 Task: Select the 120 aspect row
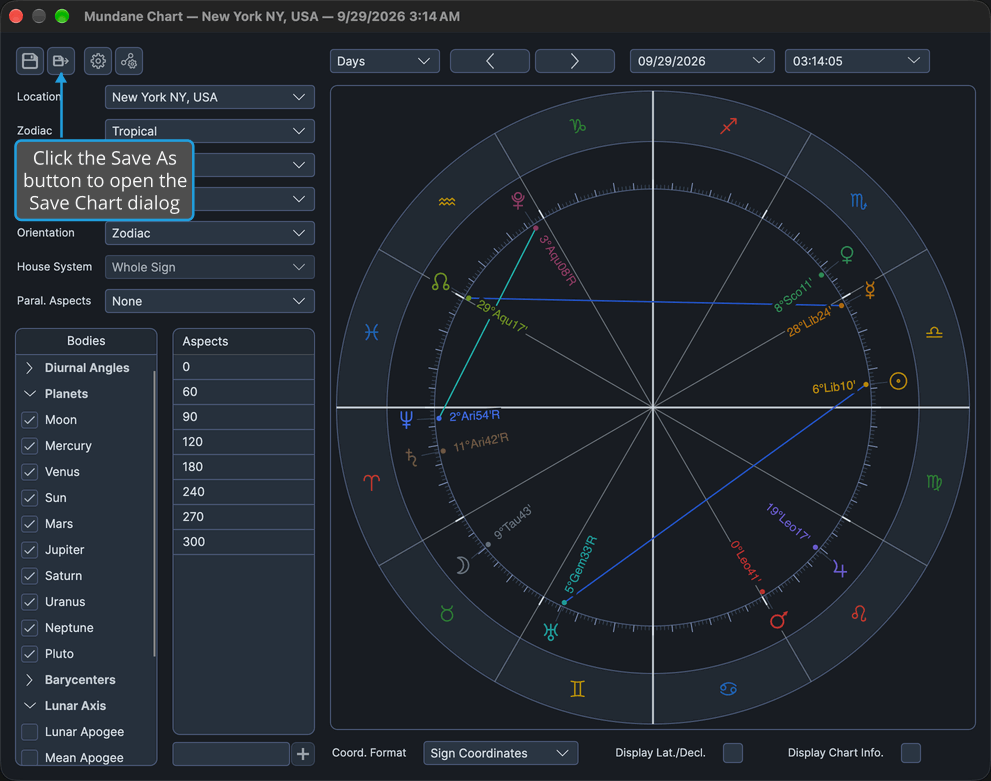coord(244,442)
